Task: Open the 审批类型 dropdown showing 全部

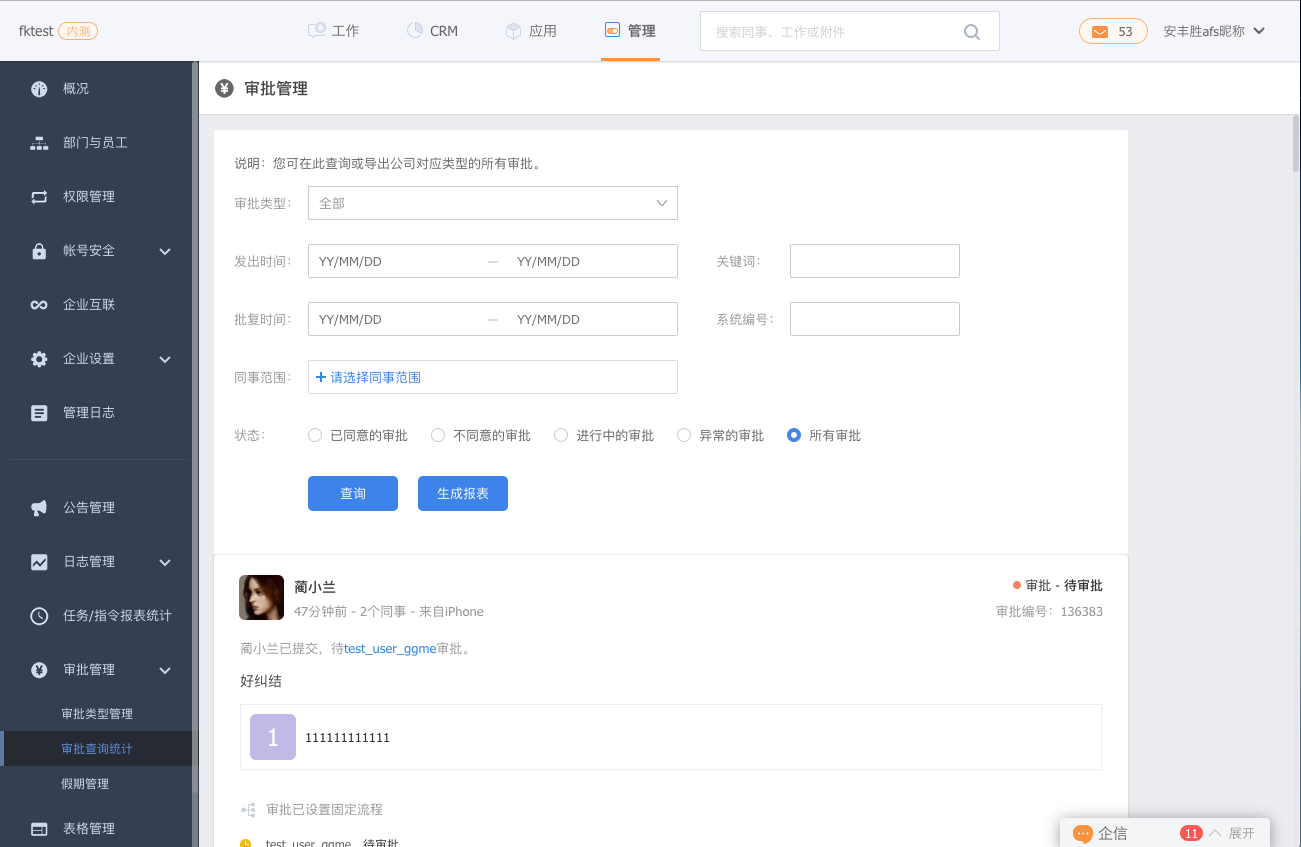Action: 493,203
